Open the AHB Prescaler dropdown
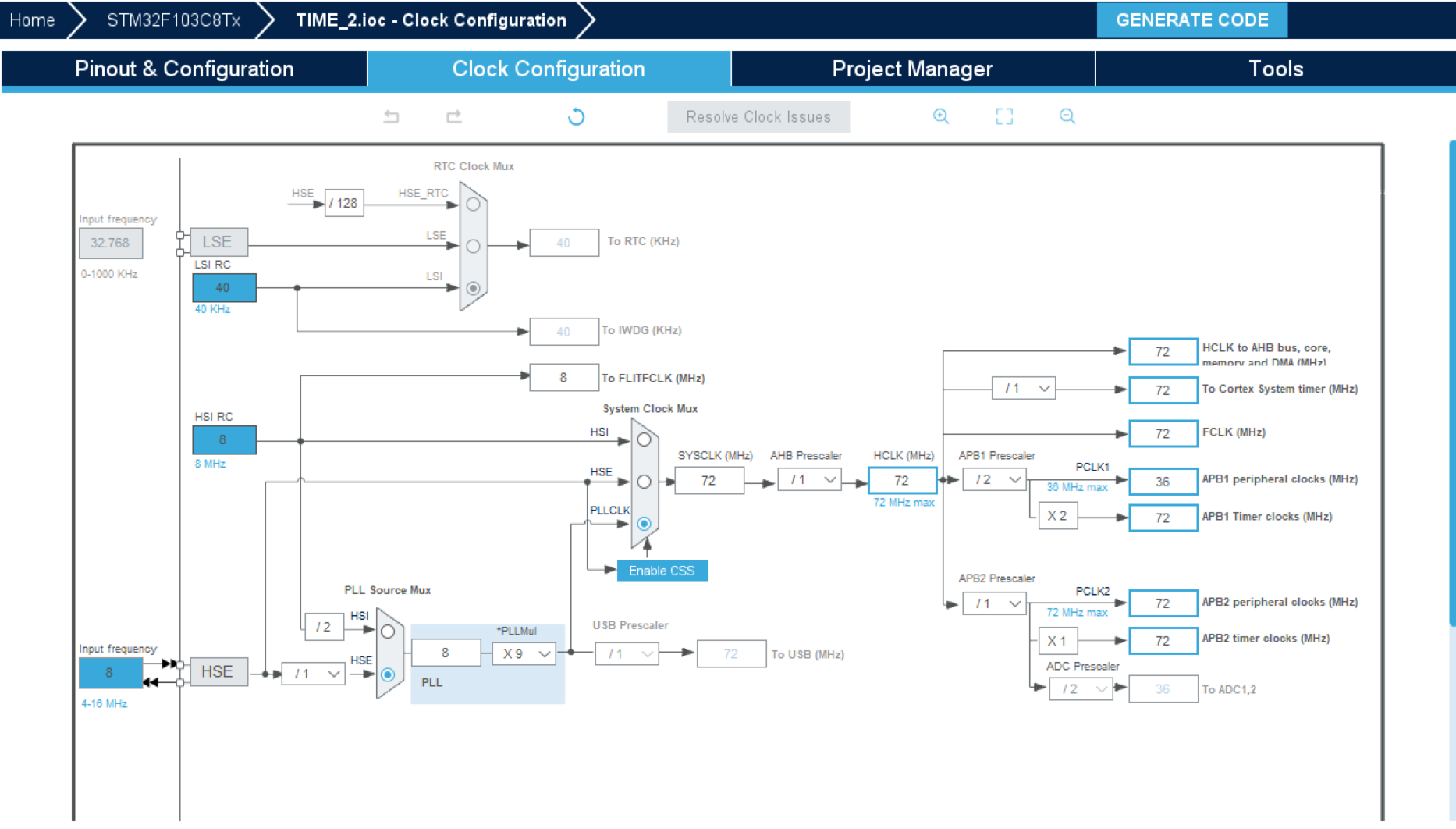Image resolution: width=1456 pixels, height=829 pixels. [x=810, y=480]
